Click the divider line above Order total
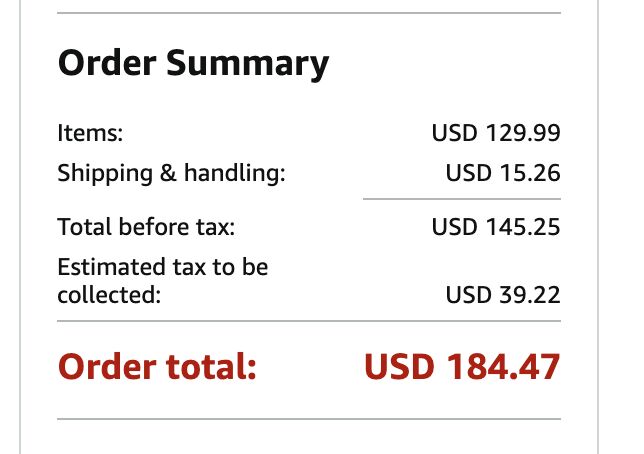The height and width of the screenshot is (454, 644). click(309, 321)
